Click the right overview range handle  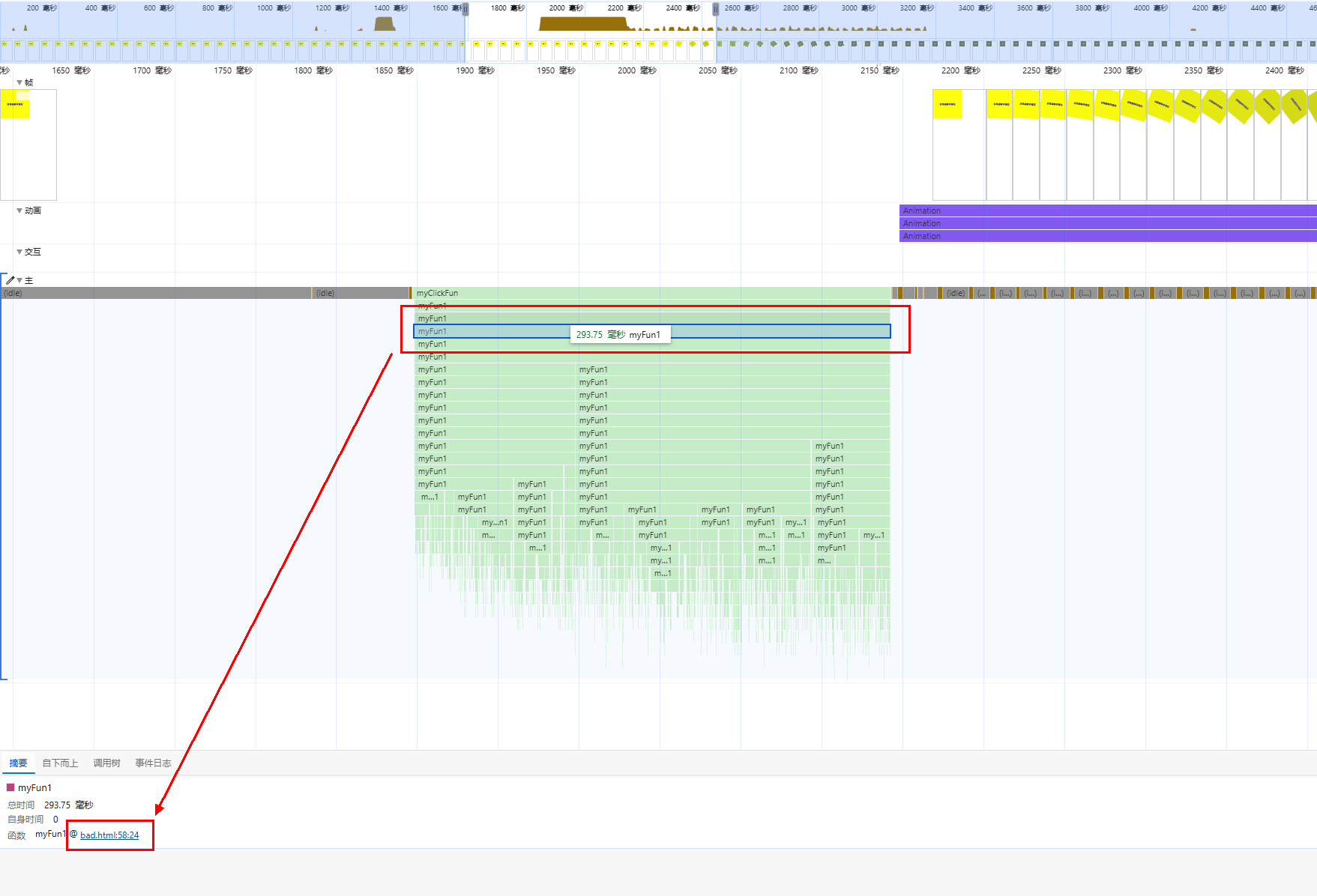(715, 10)
